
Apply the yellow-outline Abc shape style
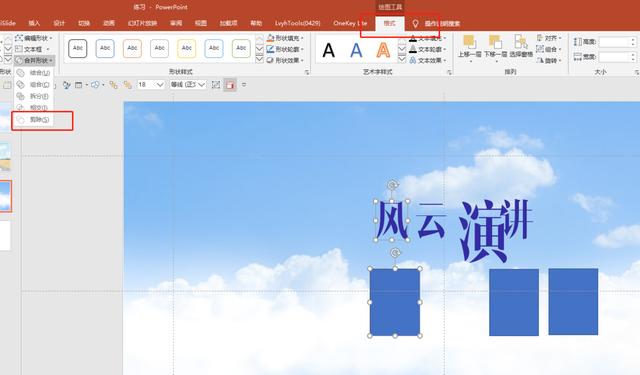(187, 49)
